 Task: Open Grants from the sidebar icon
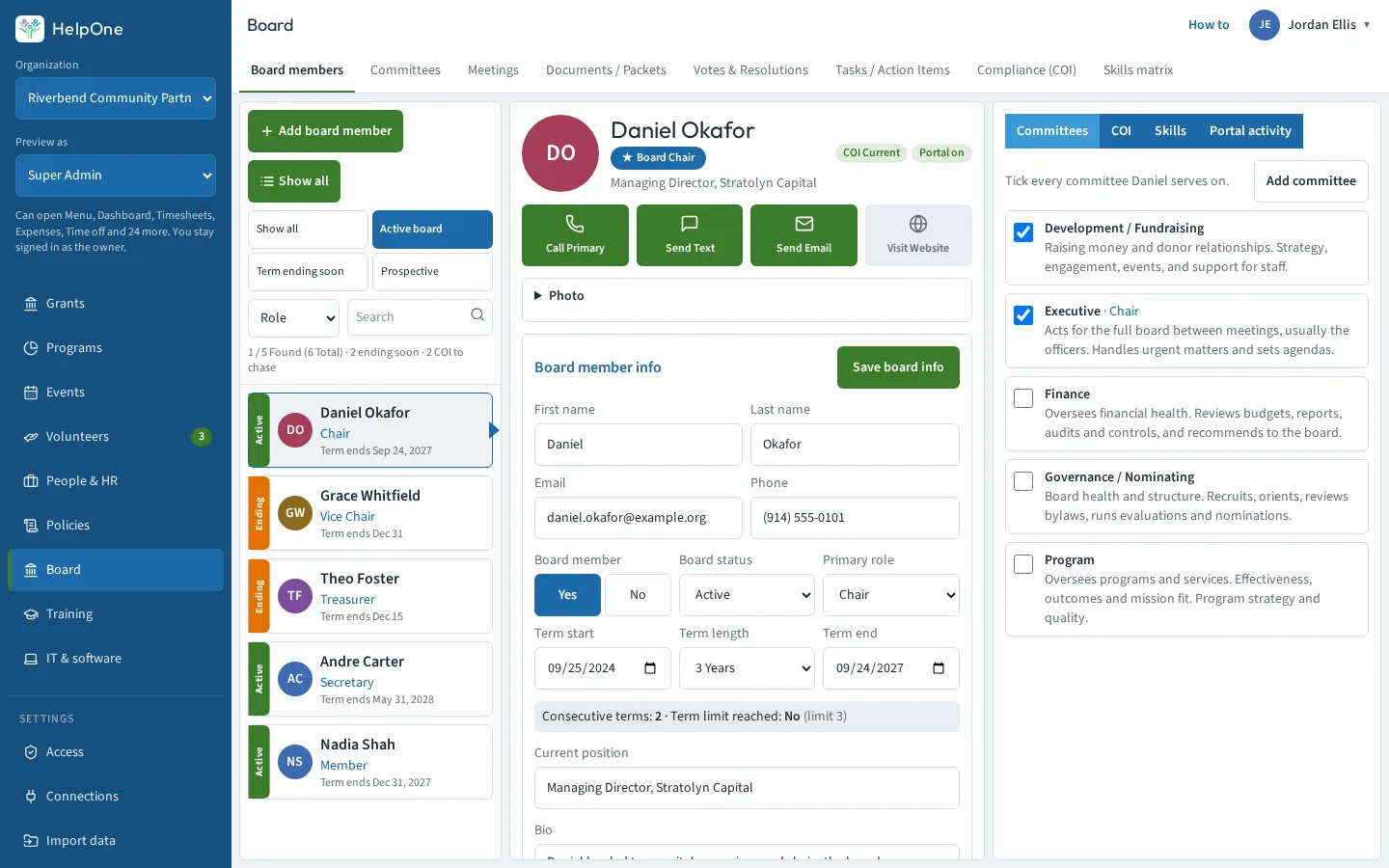[31, 304]
